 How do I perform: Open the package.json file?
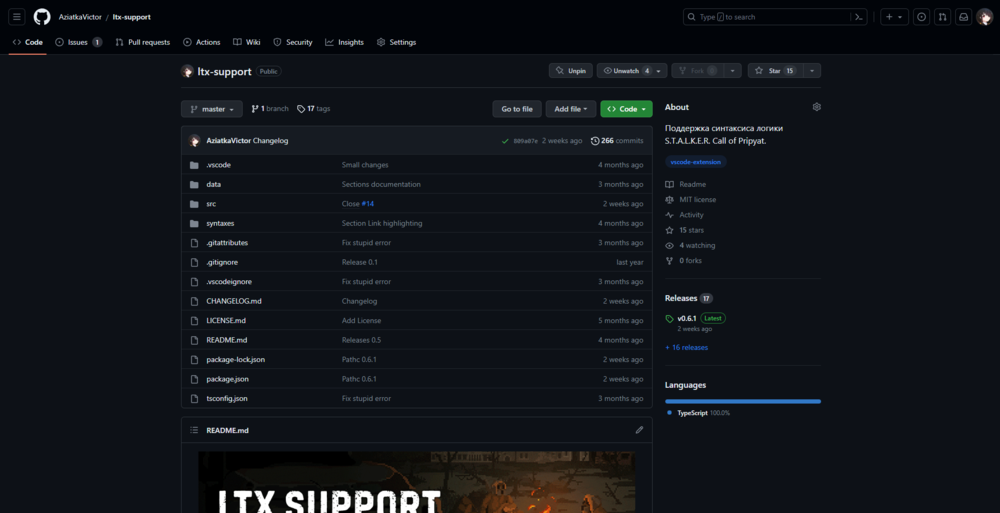coord(227,379)
